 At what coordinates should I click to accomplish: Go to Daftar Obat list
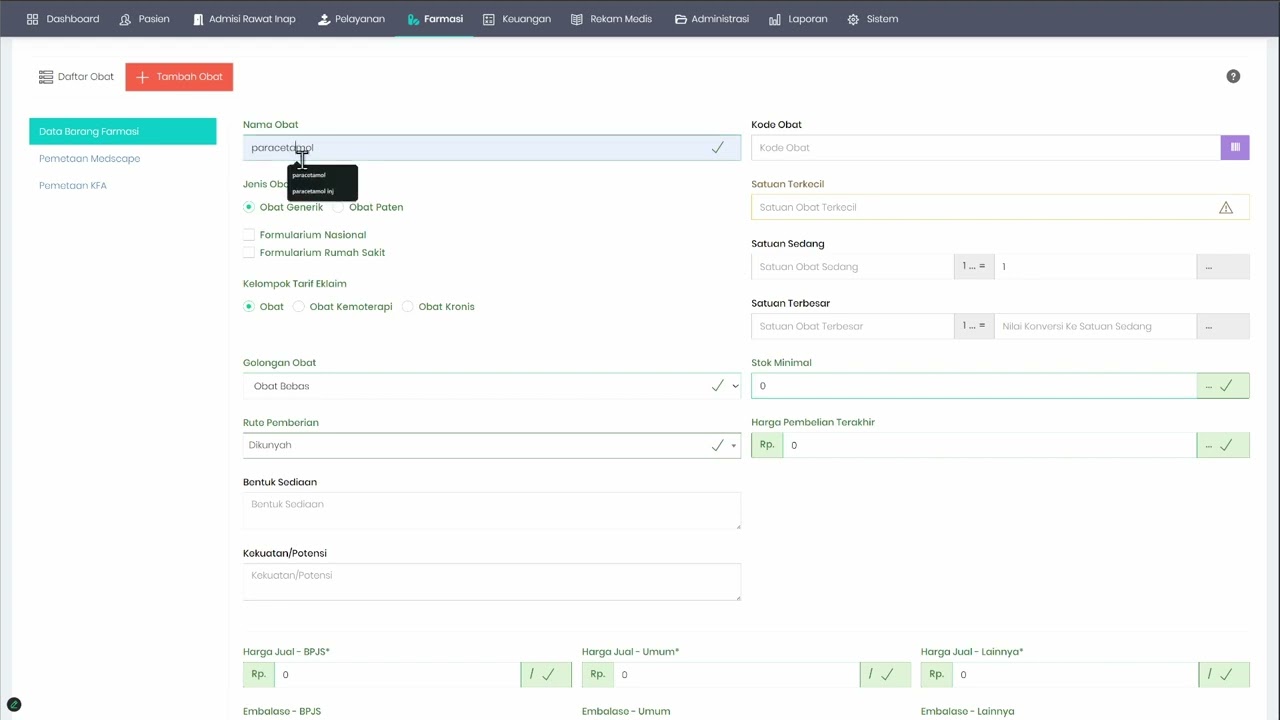tap(76, 77)
